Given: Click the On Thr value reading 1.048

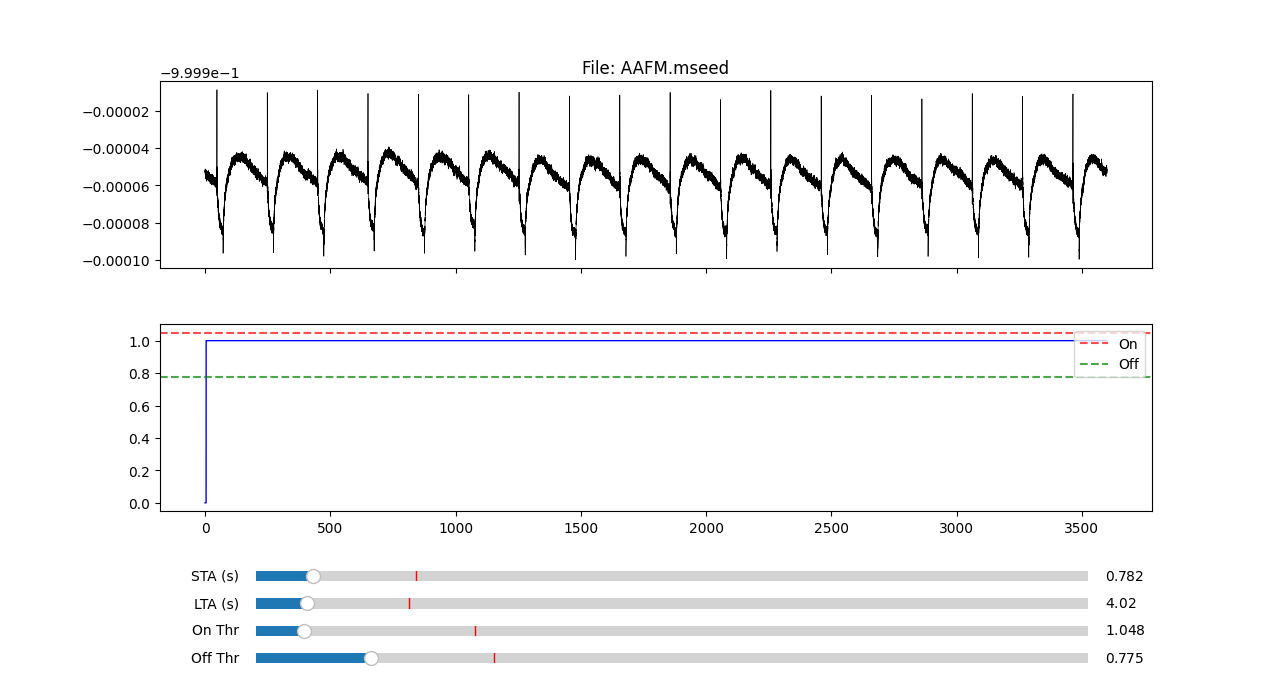Looking at the screenshot, I should 1125,631.
